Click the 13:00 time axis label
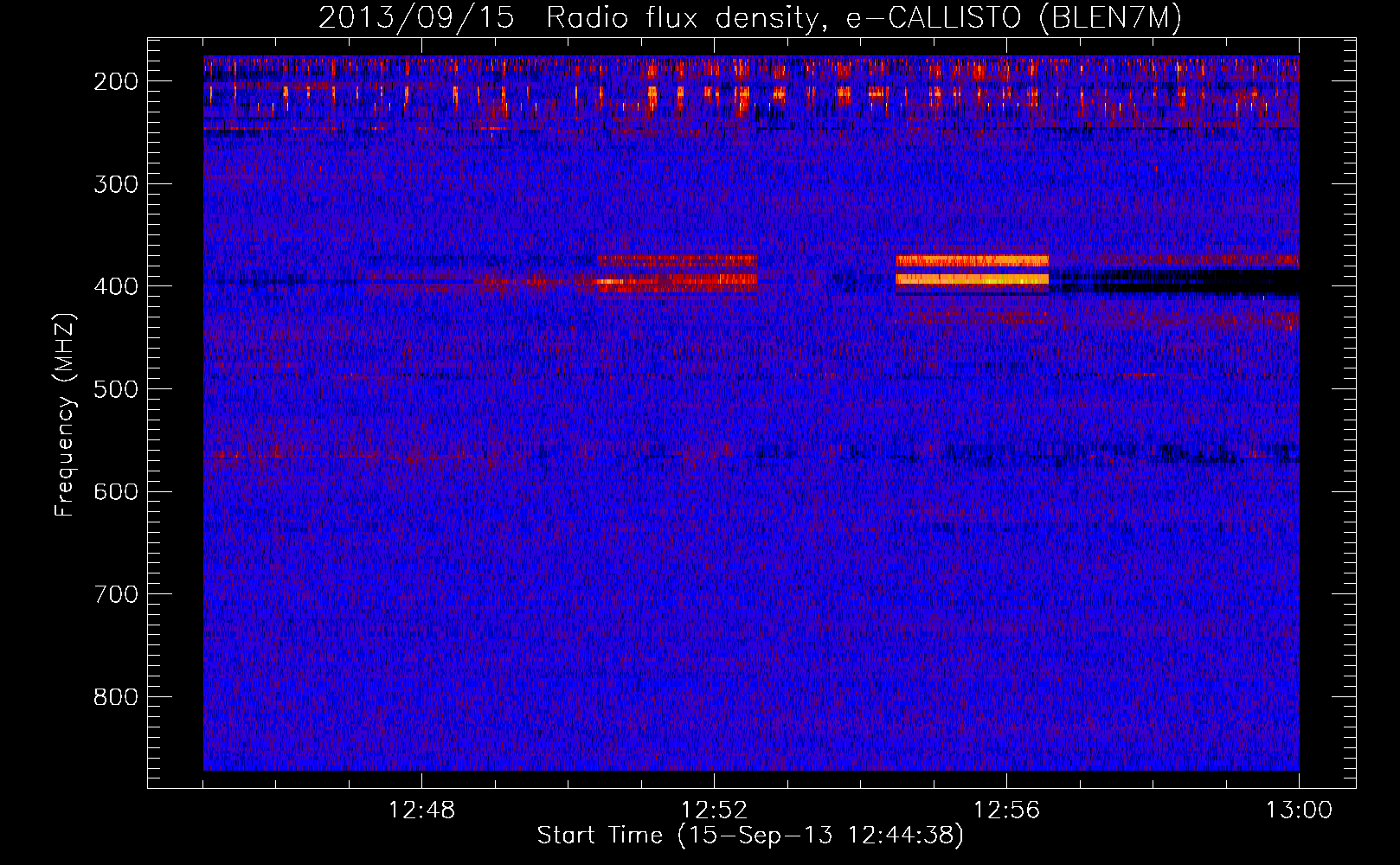The image size is (1400, 865). point(1299,811)
